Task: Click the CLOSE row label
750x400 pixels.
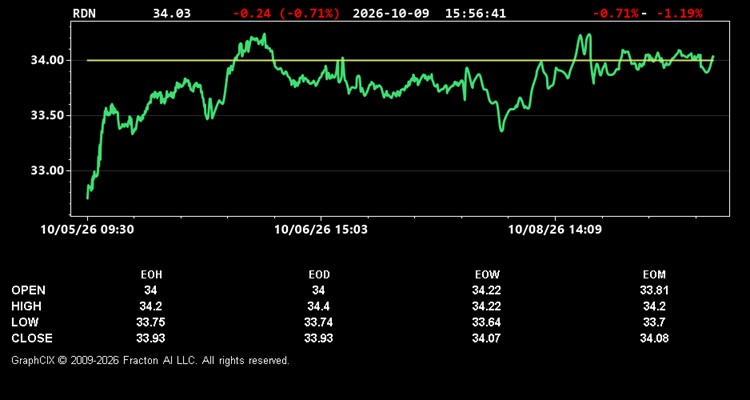Action: coord(32,338)
